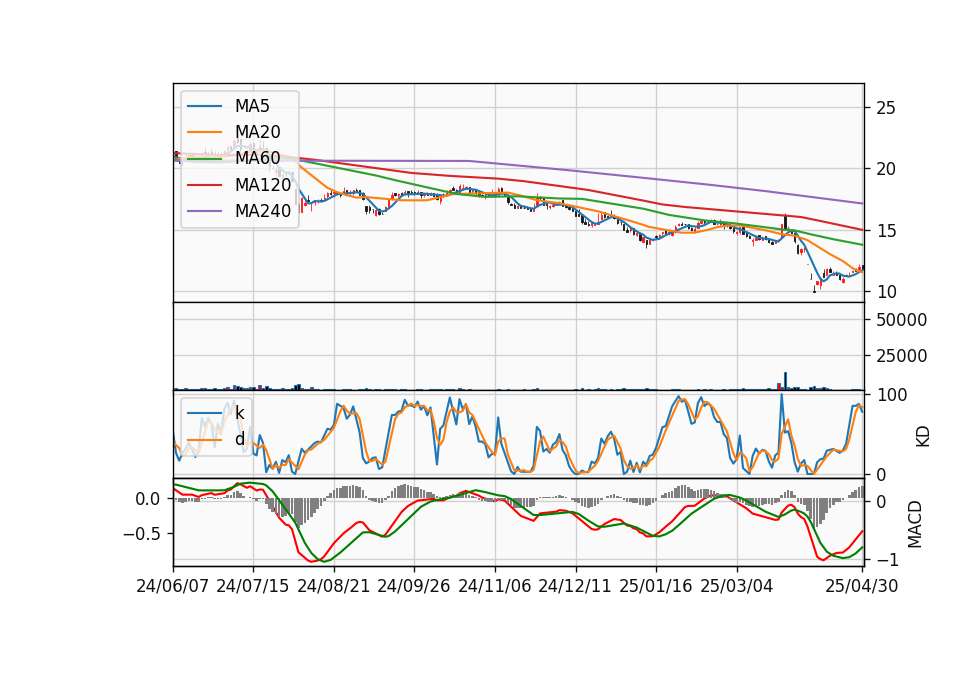Click the MA240 legend label

[263, 211]
